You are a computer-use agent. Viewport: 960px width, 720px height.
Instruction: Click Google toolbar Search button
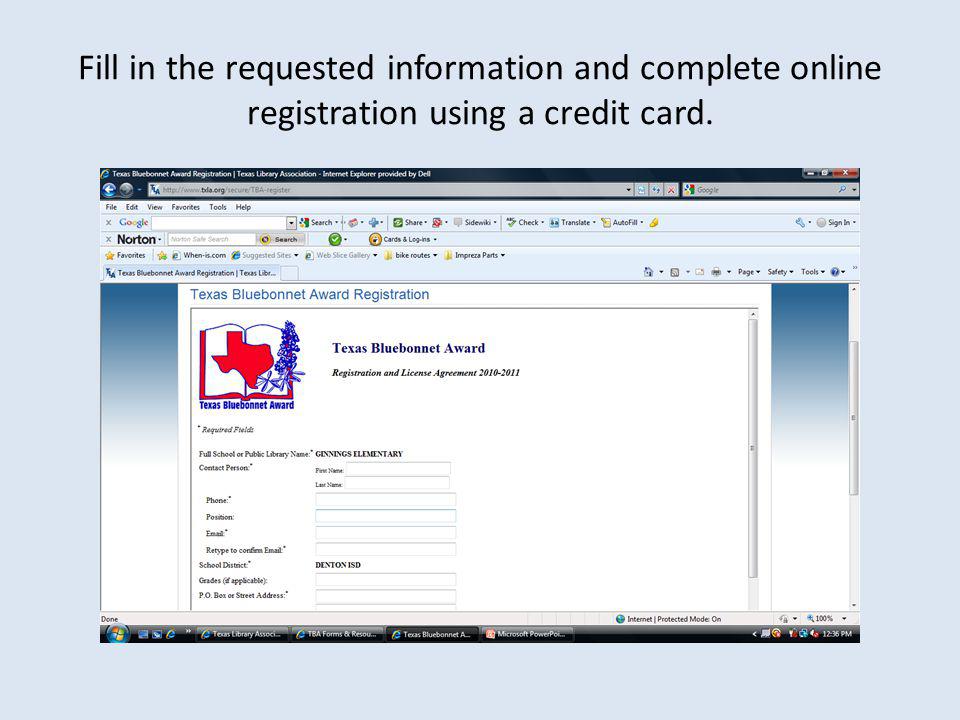(x=317, y=223)
